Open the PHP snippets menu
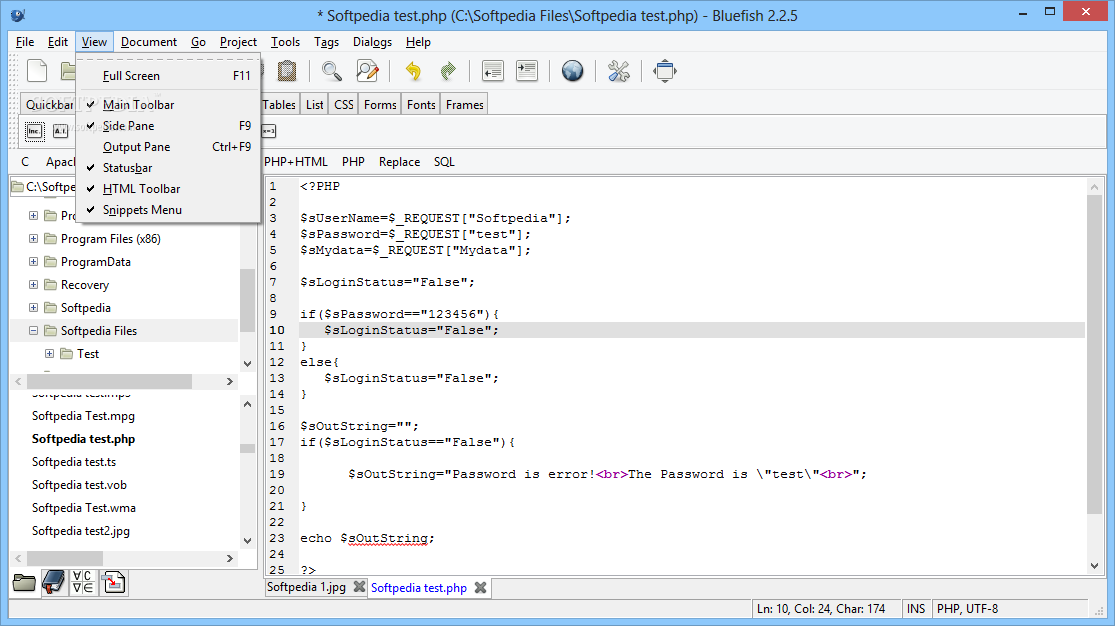The height and width of the screenshot is (626, 1115). [353, 162]
